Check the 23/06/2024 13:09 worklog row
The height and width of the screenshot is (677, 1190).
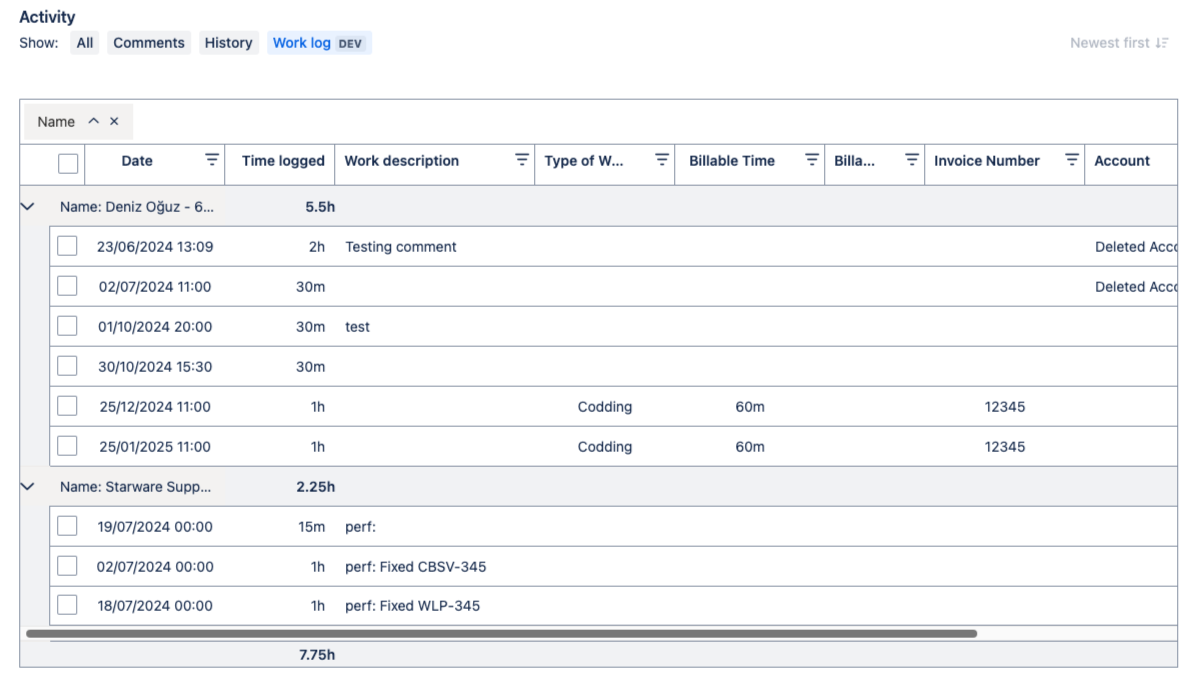point(67,246)
